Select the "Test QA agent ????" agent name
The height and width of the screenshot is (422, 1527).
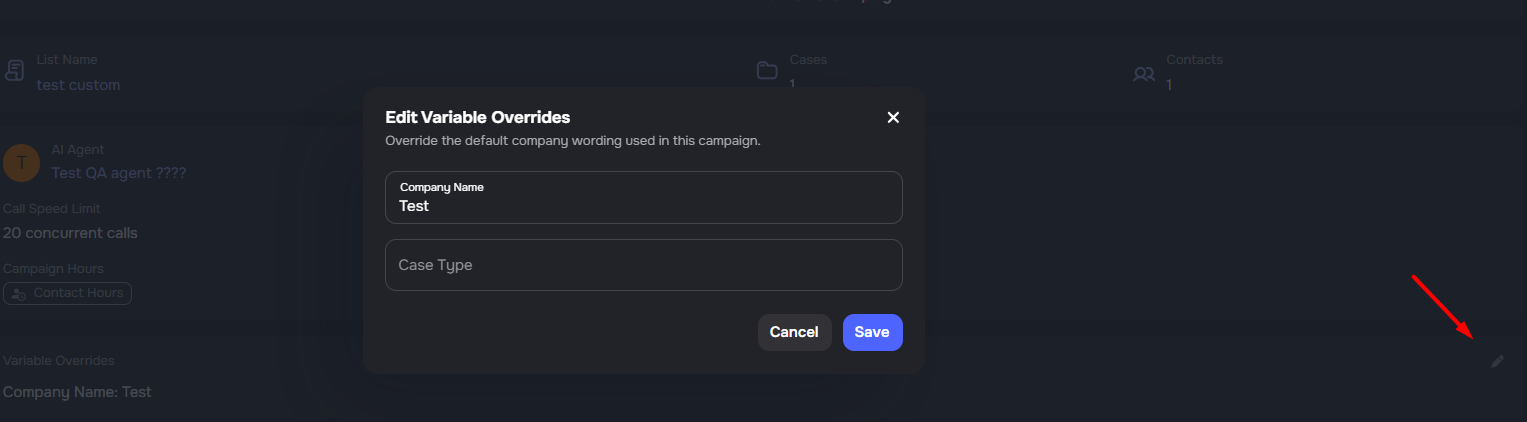pos(118,173)
